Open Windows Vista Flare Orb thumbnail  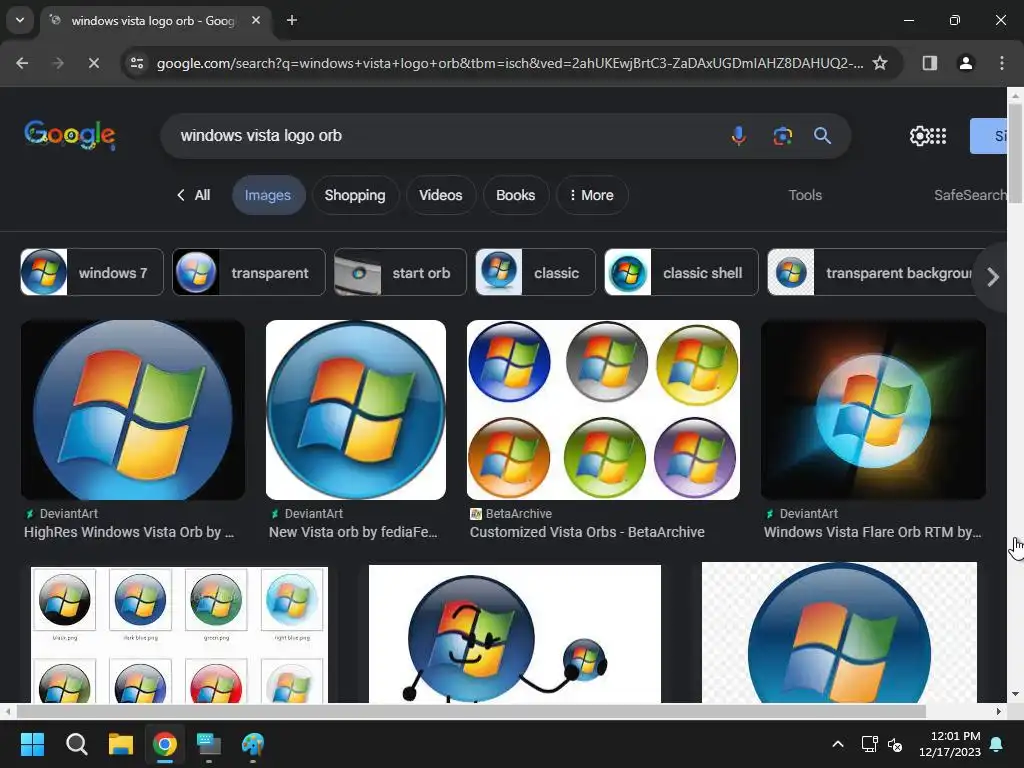[x=873, y=409]
